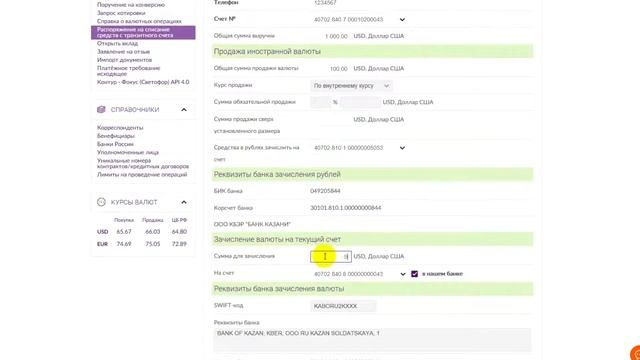Click the ООО КБЭР "Банк Казани" text
Viewport: 640px width, 360px height.
252,224
